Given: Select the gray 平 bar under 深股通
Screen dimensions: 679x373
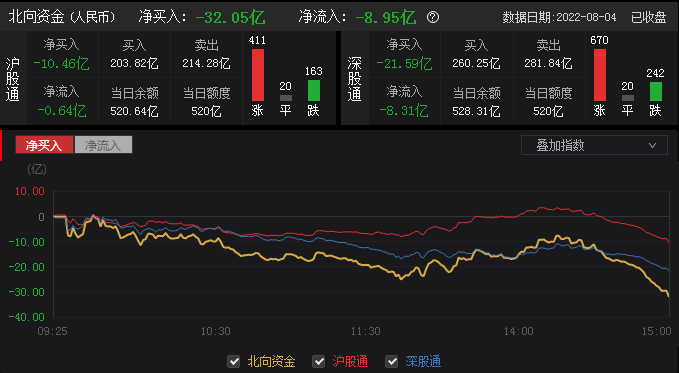Looking at the screenshot, I should (627, 98).
